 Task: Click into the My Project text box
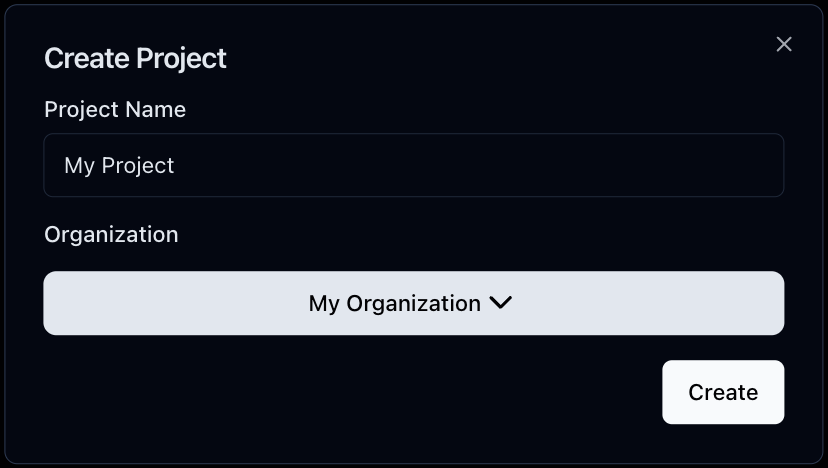413,165
